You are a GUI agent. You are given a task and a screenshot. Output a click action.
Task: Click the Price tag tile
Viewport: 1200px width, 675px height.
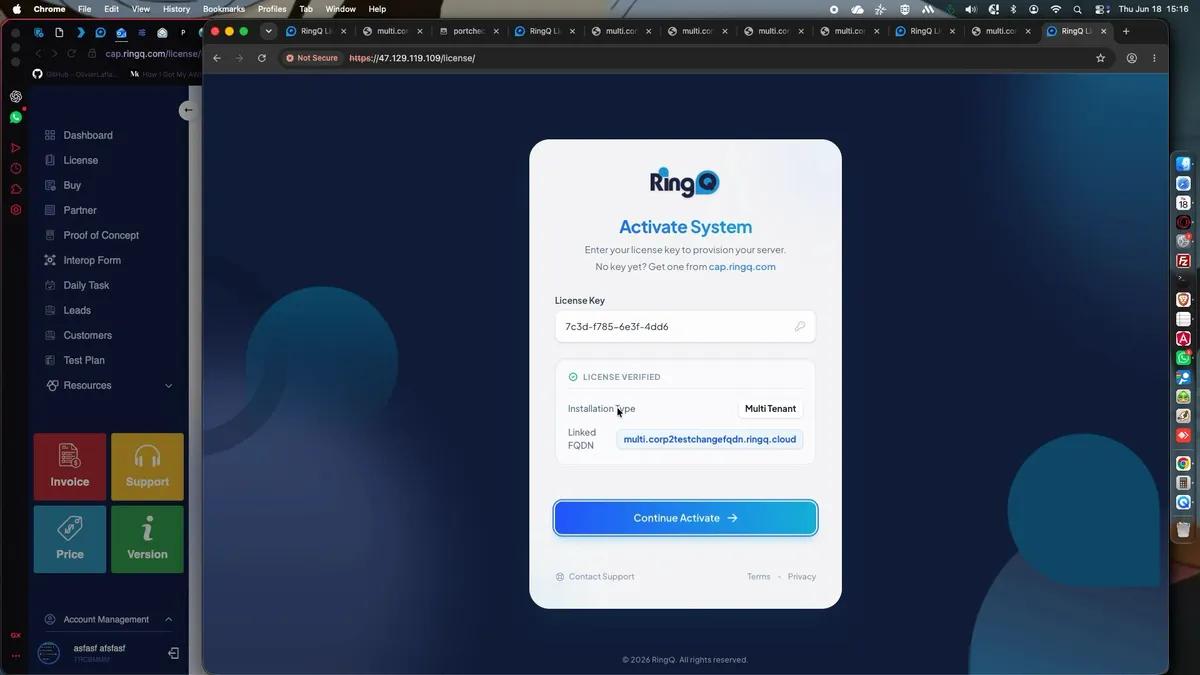(70, 539)
